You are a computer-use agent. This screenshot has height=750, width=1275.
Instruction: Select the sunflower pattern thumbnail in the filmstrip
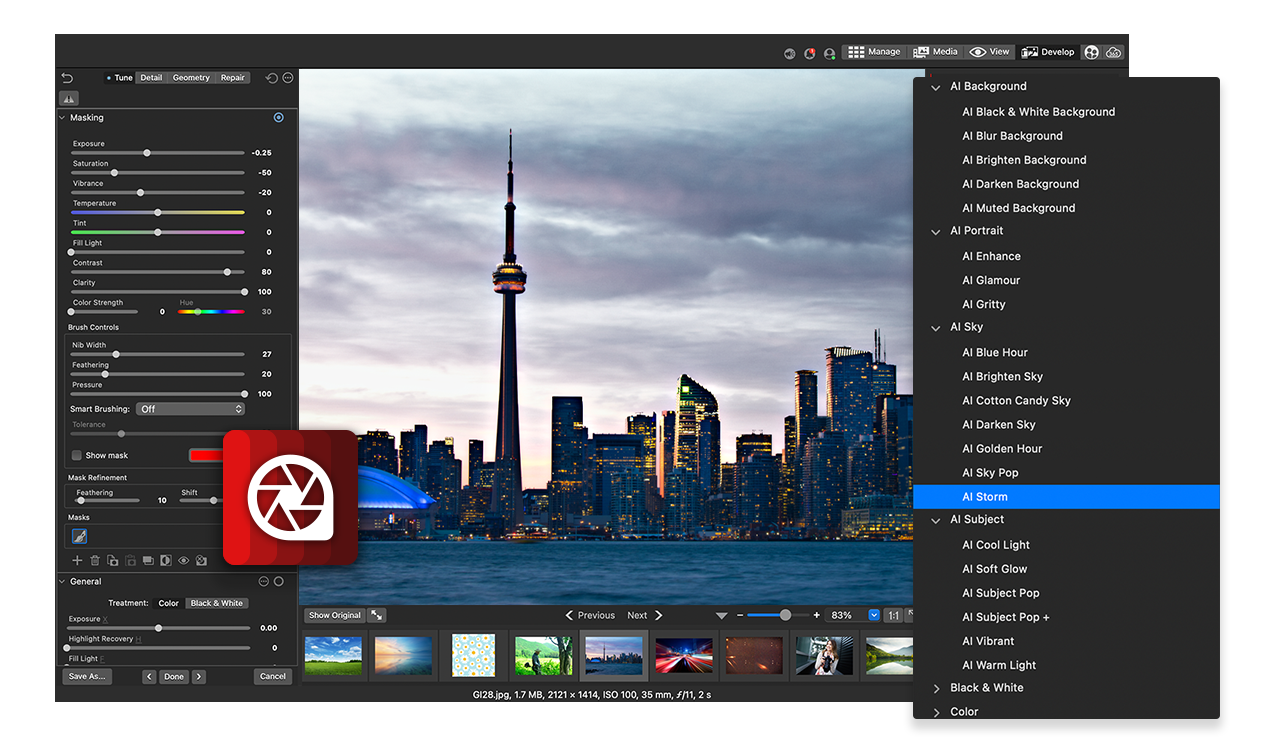tap(473, 655)
